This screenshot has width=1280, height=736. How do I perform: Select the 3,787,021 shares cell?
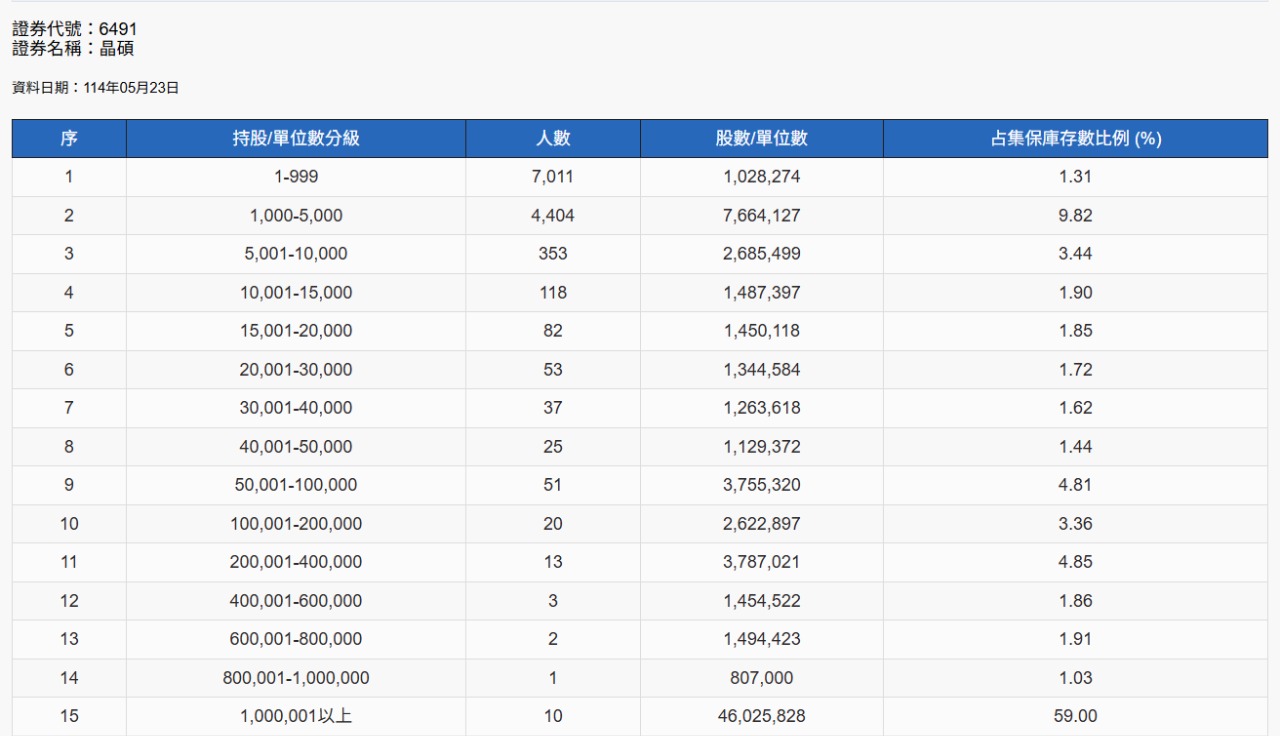(x=761, y=562)
